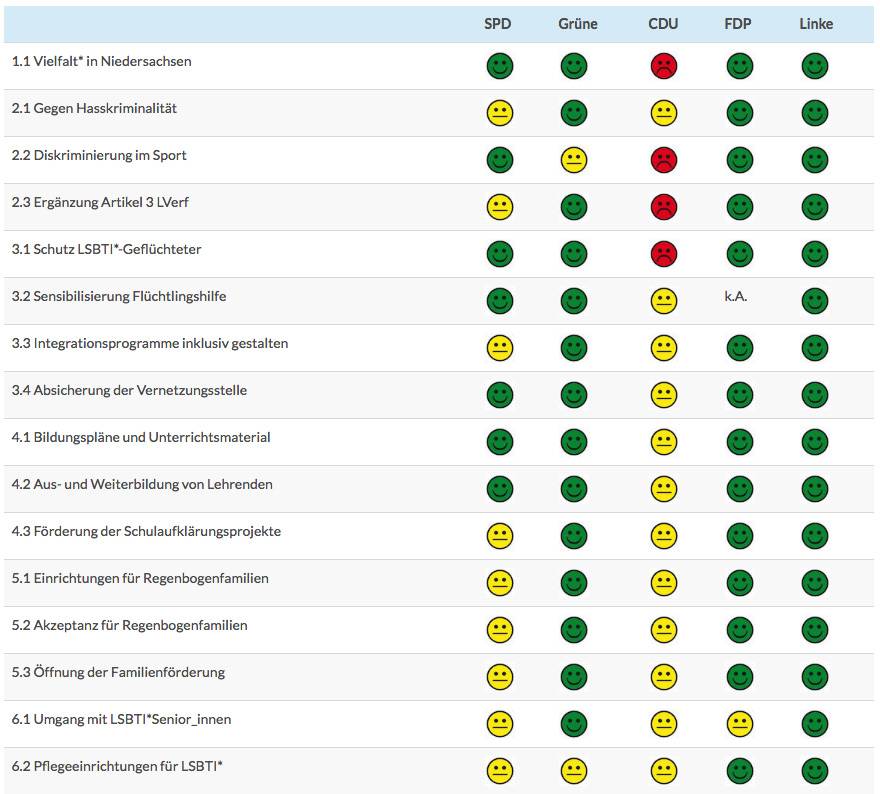Select row label 1.1 Vielfalt* in Niedersachsen
This screenshot has height=794, width=880.
pos(102,61)
